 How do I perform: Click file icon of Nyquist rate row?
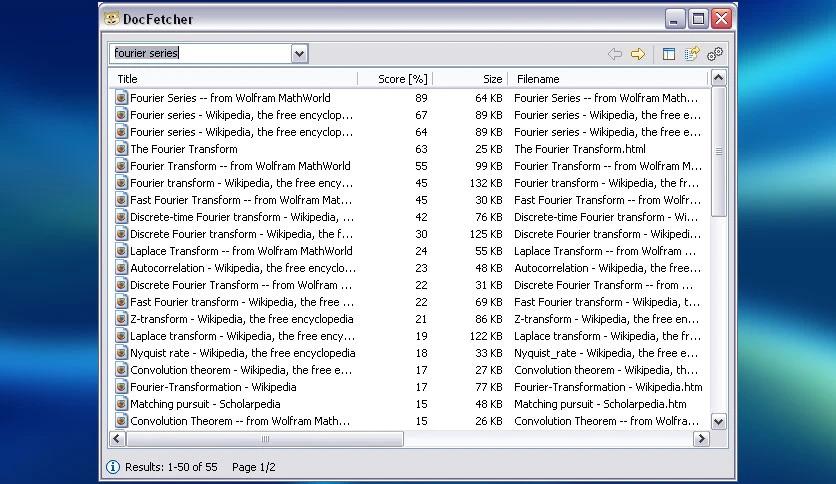(x=122, y=353)
